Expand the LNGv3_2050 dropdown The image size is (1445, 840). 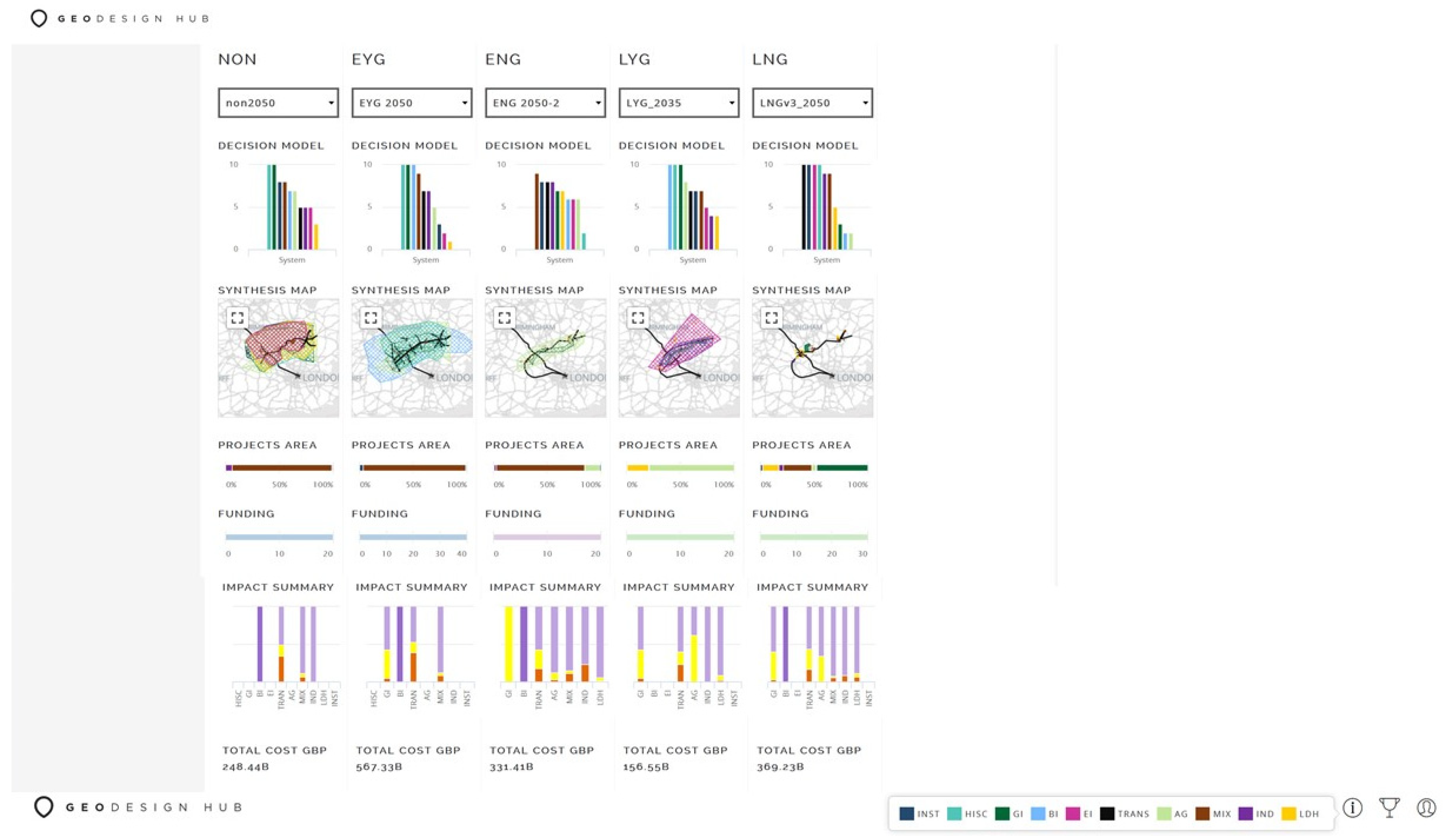813,102
